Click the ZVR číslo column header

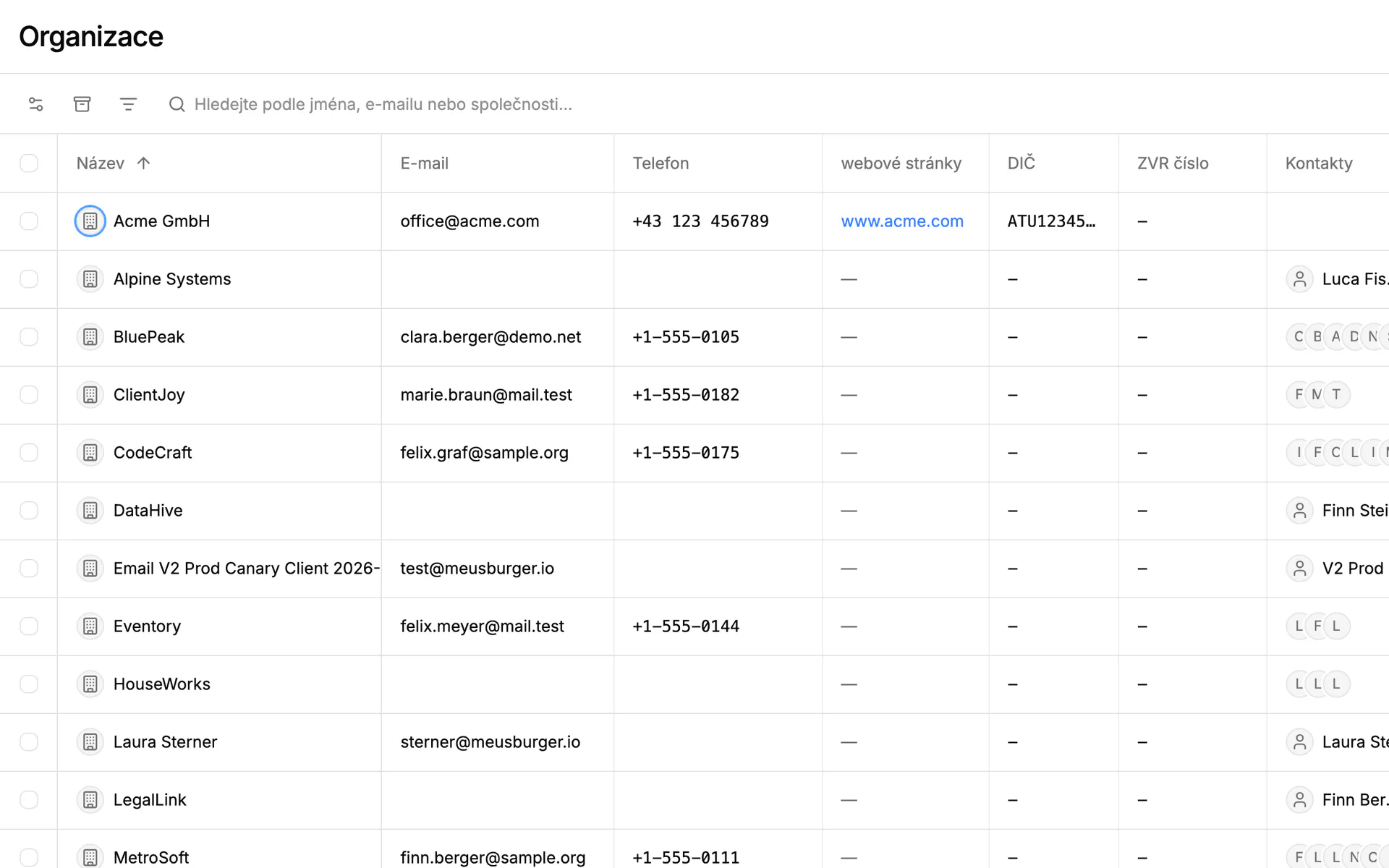click(1173, 163)
